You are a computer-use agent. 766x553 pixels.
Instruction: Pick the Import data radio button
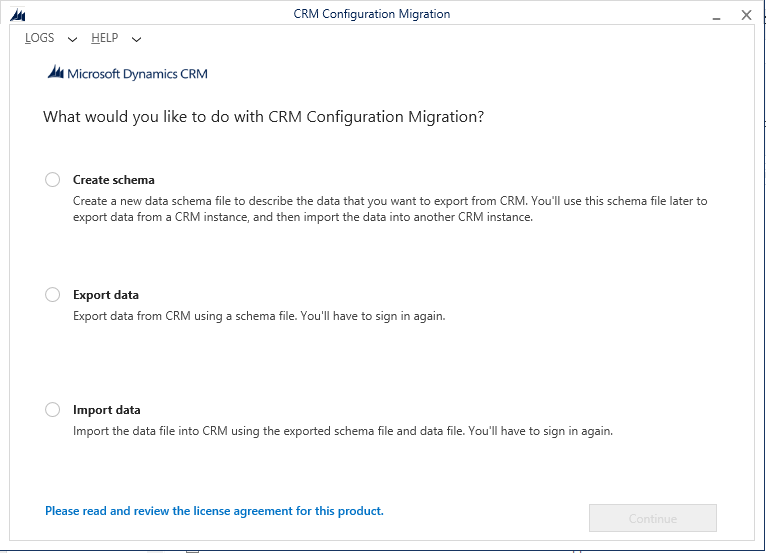(x=52, y=410)
